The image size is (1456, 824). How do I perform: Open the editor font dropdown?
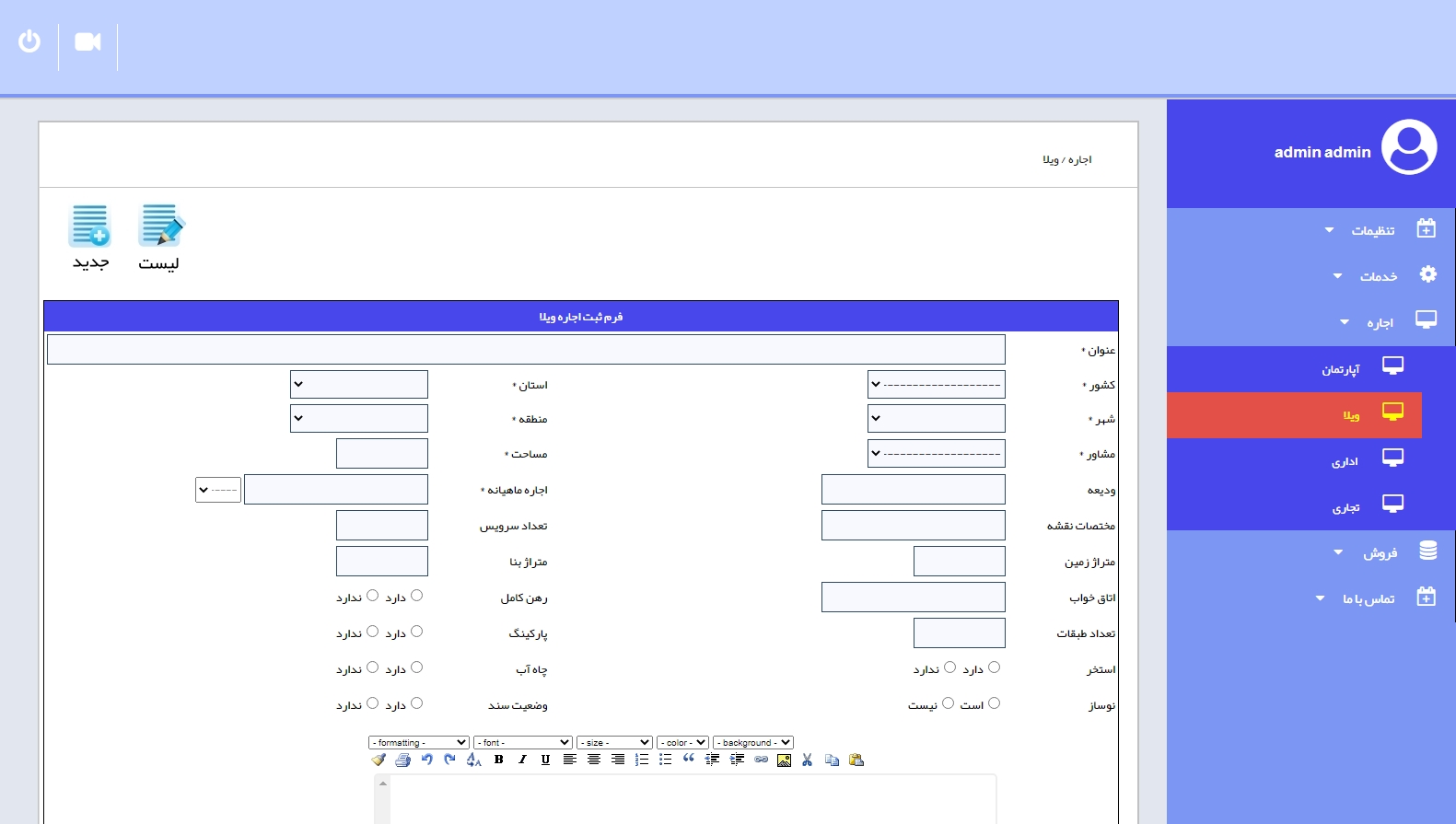coord(523,742)
